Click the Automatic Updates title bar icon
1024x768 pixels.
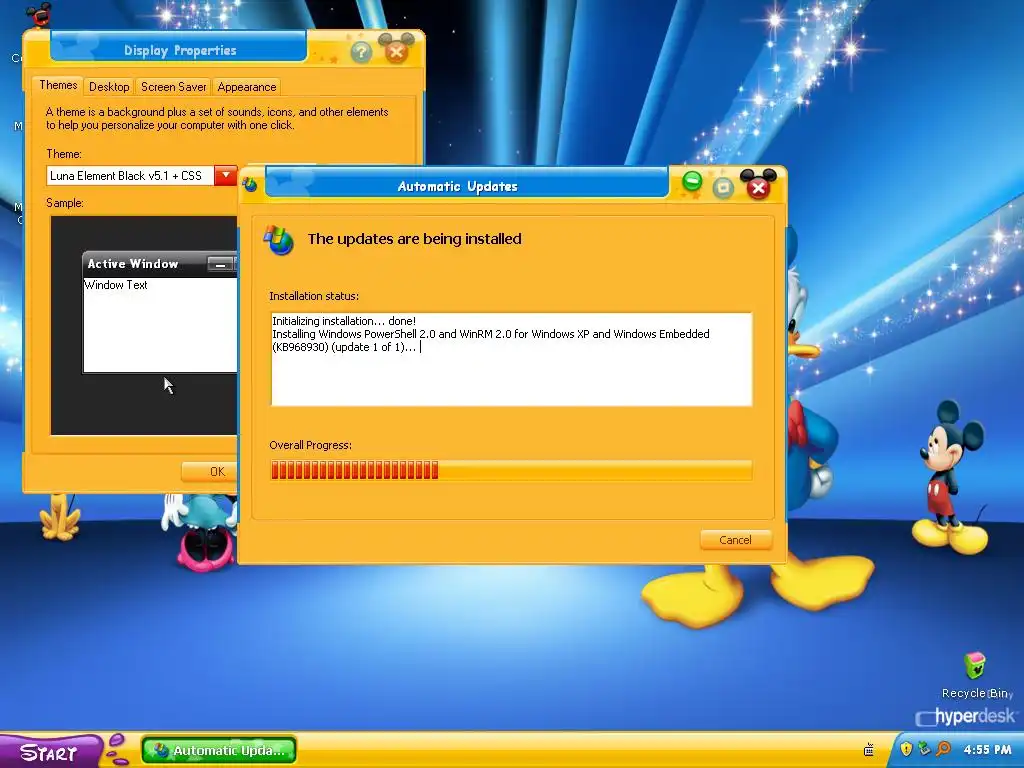[249, 185]
